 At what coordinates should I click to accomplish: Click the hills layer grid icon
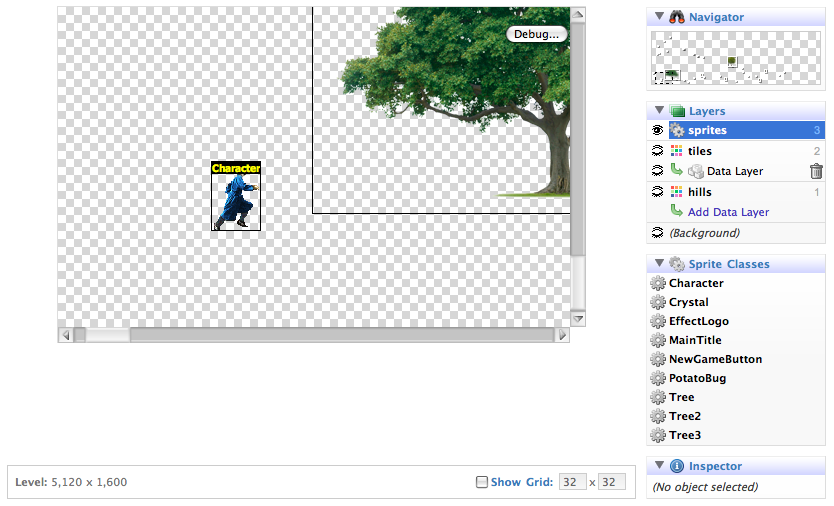pos(677,192)
